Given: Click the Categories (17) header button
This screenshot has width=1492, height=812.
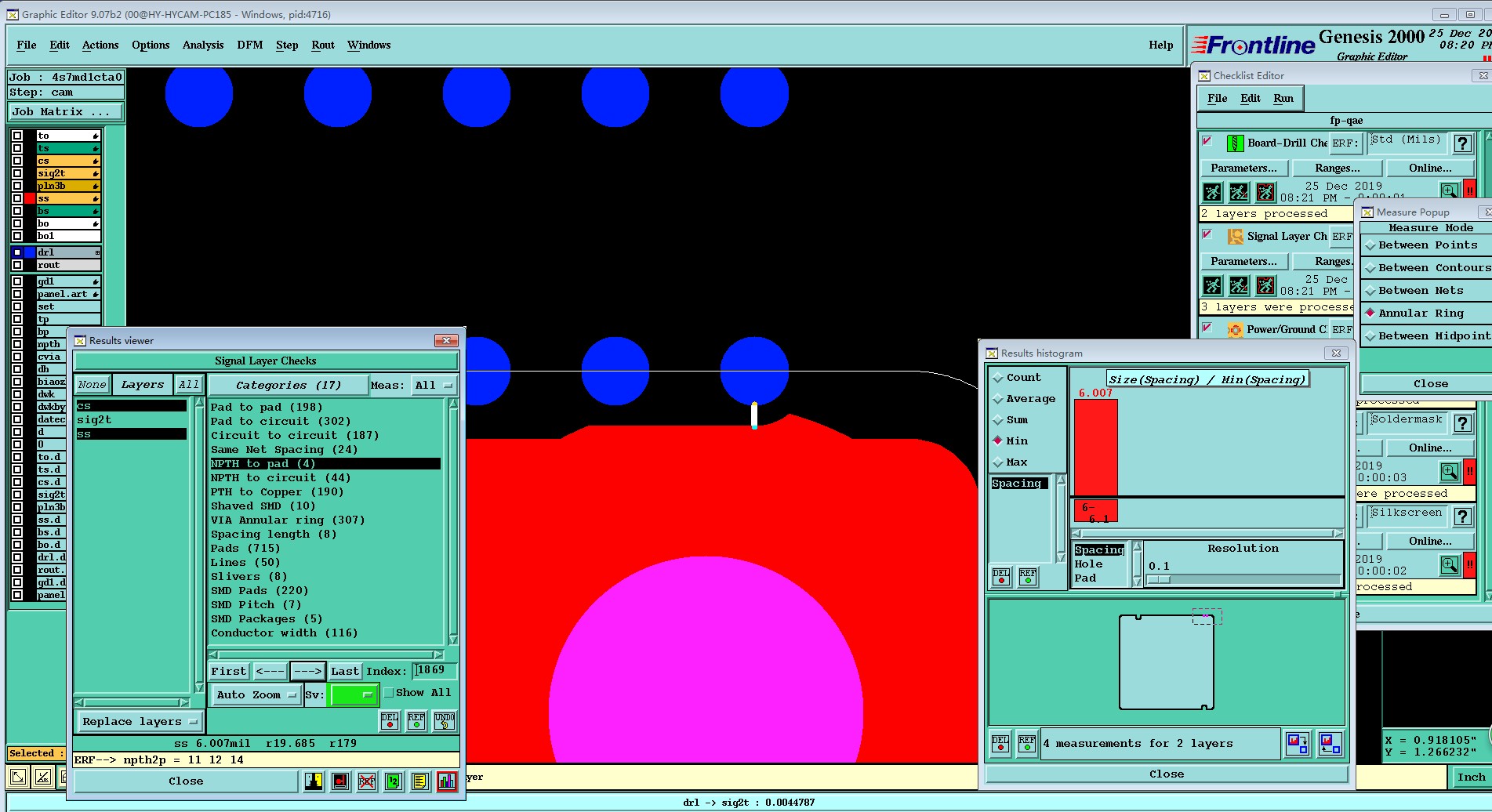Looking at the screenshot, I should point(289,386).
